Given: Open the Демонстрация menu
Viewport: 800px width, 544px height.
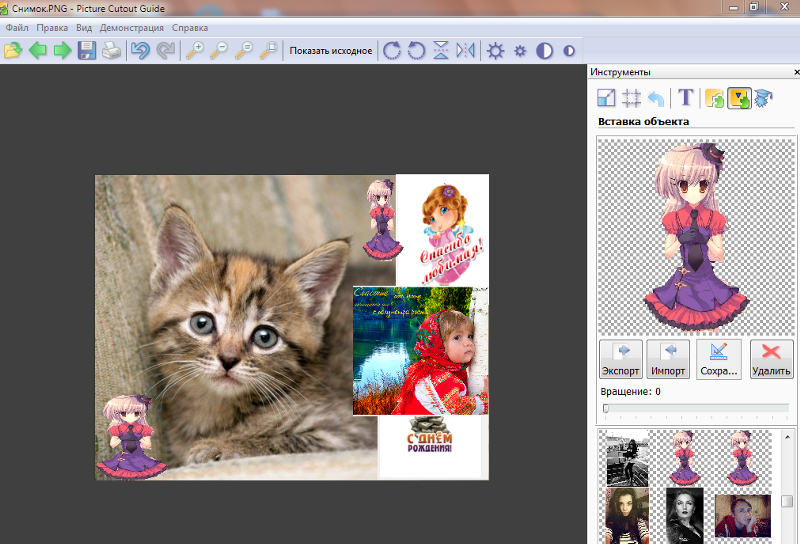Looking at the screenshot, I should (132, 28).
